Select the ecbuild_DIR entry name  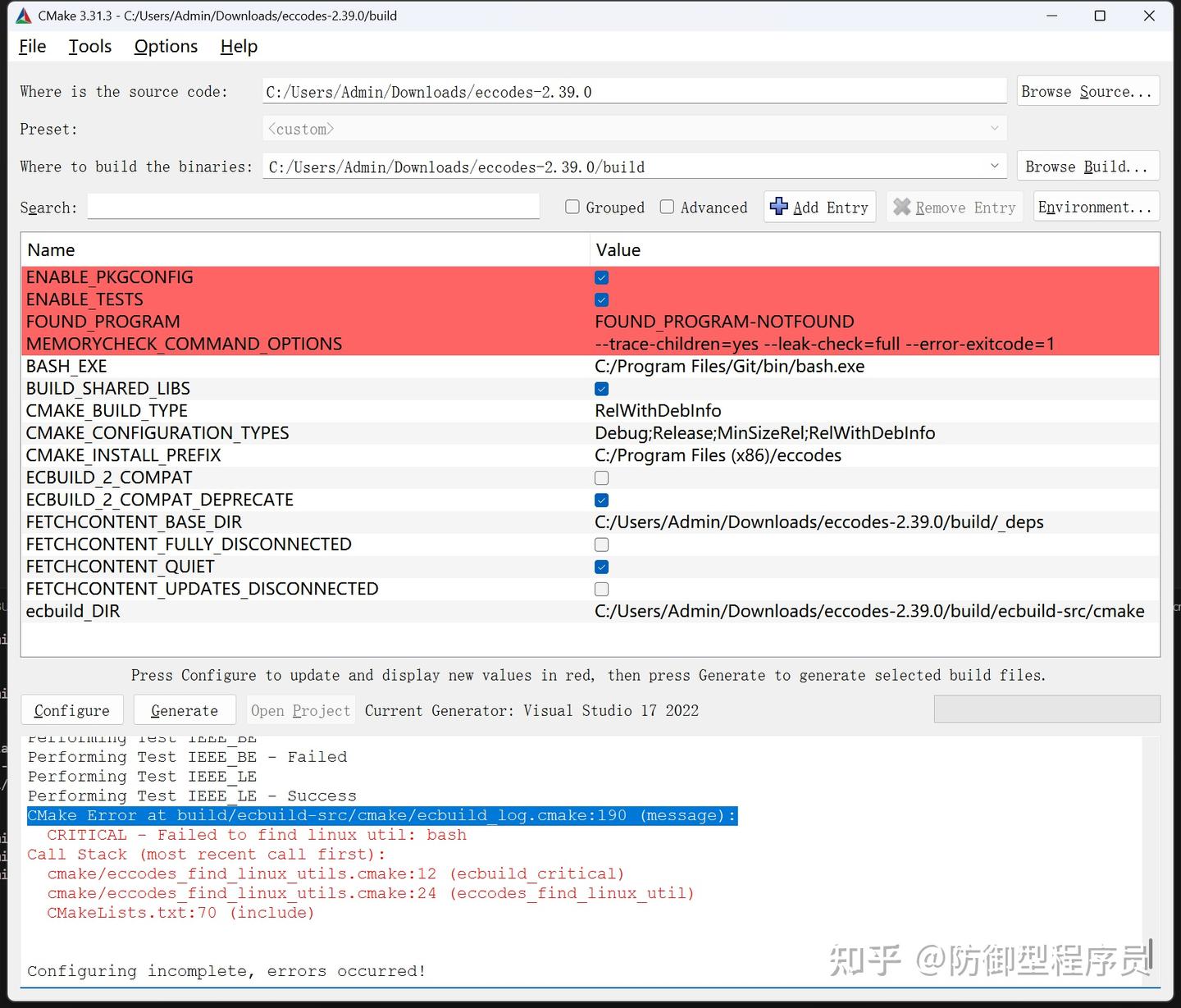(73, 611)
